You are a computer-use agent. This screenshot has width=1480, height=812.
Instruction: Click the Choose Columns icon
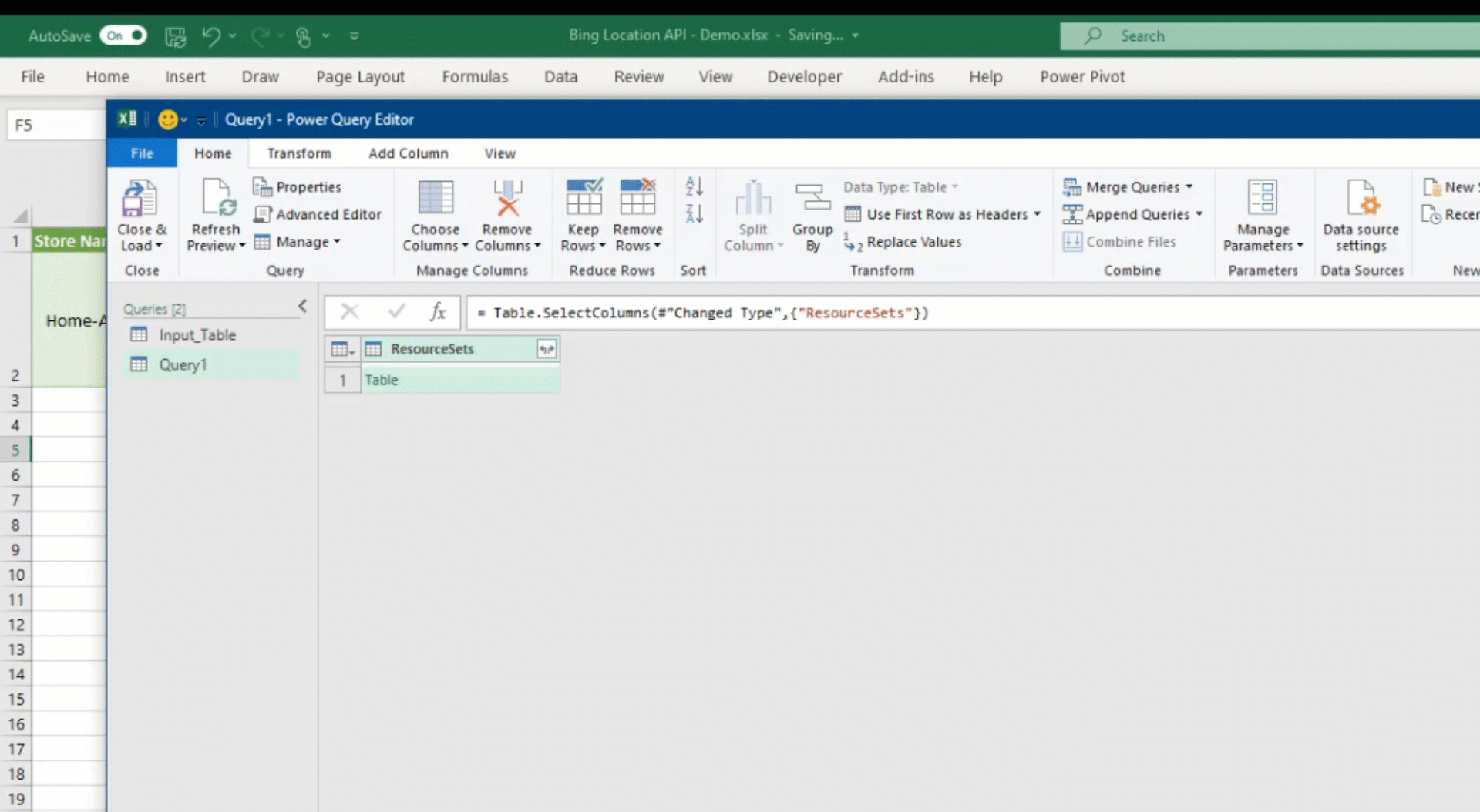pos(436,197)
